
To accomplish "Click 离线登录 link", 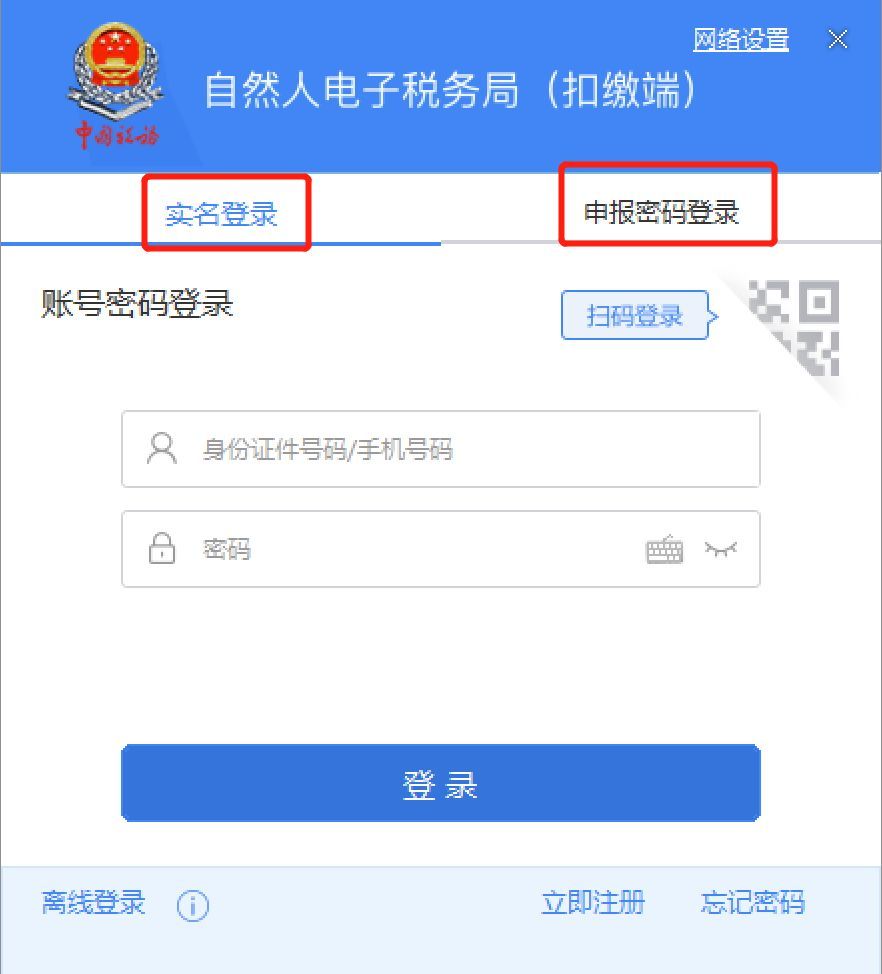I will click(93, 903).
